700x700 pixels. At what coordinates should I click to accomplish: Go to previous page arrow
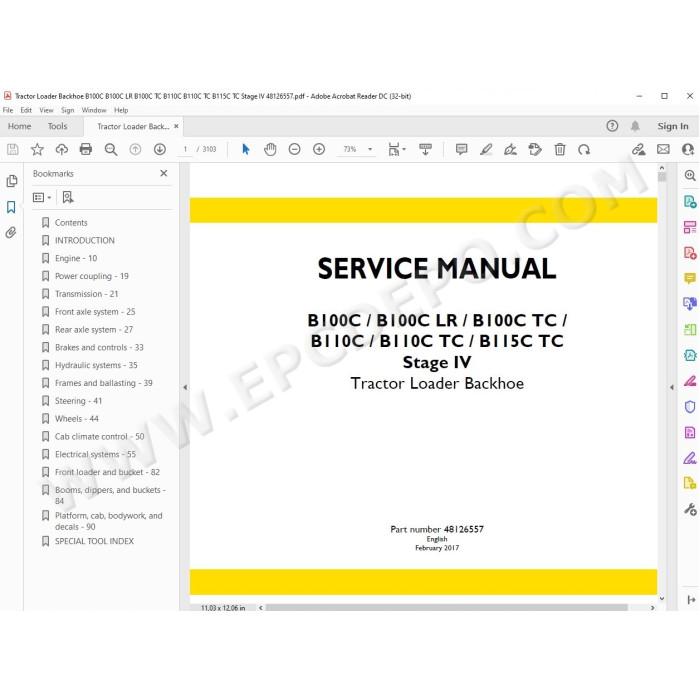[135, 149]
